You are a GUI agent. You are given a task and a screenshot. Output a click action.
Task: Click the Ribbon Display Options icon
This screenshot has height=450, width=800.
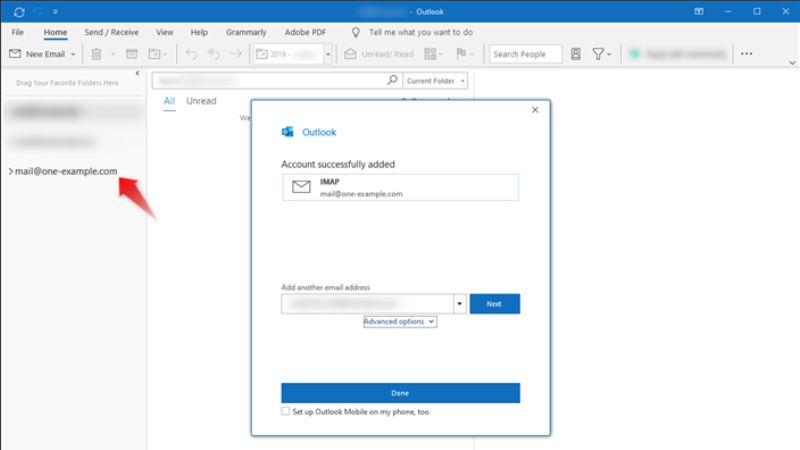point(698,11)
